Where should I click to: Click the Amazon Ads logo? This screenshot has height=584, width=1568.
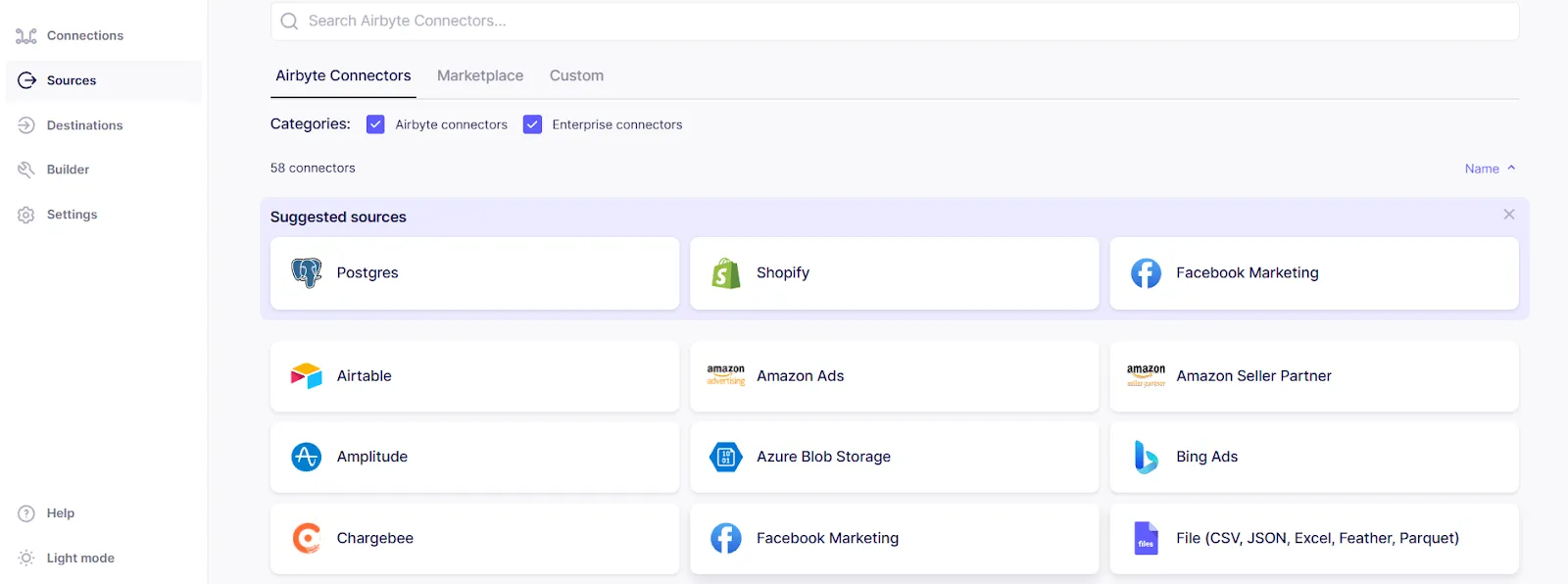(726, 376)
